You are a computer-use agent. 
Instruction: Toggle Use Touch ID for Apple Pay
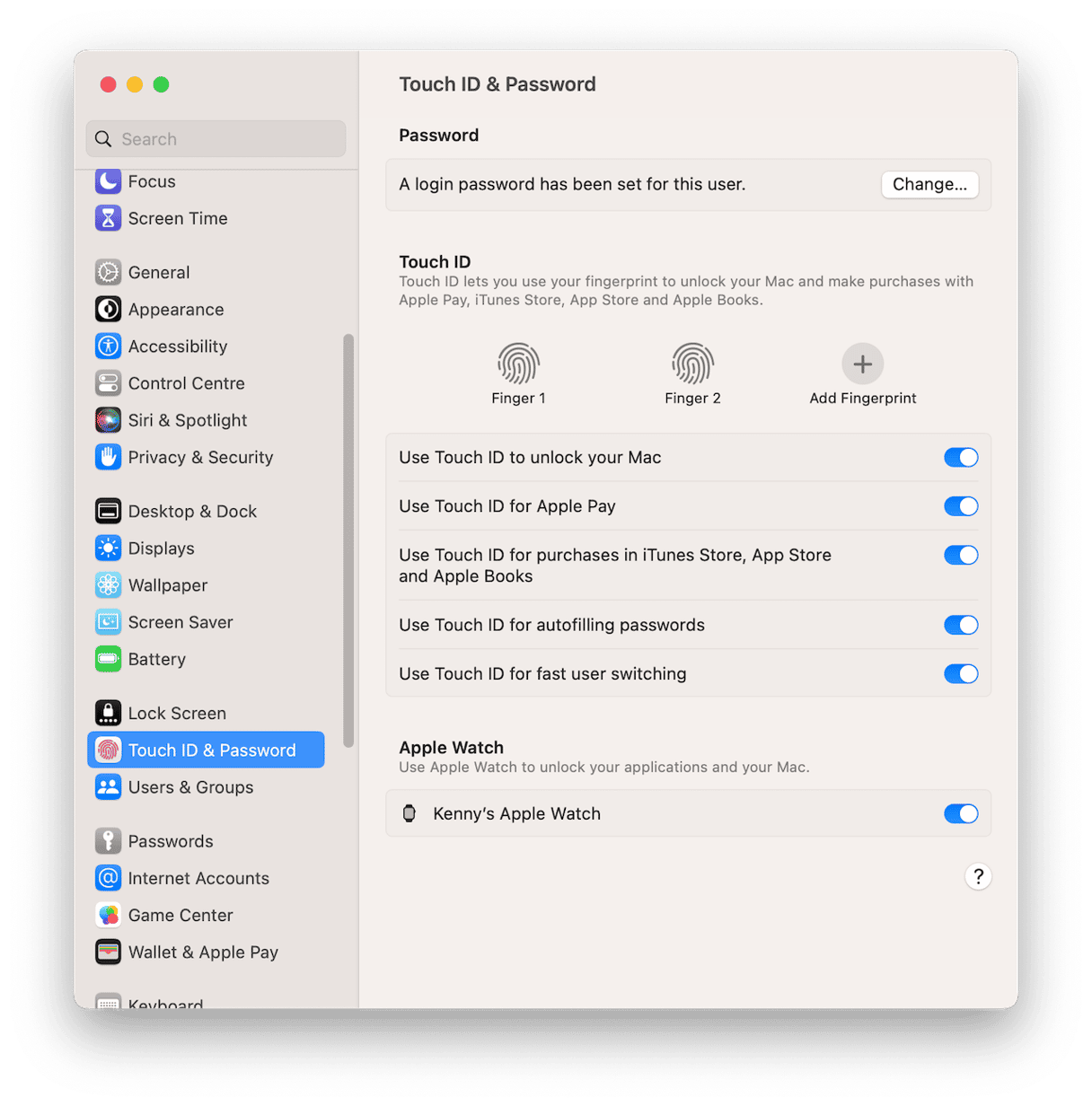point(961,506)
